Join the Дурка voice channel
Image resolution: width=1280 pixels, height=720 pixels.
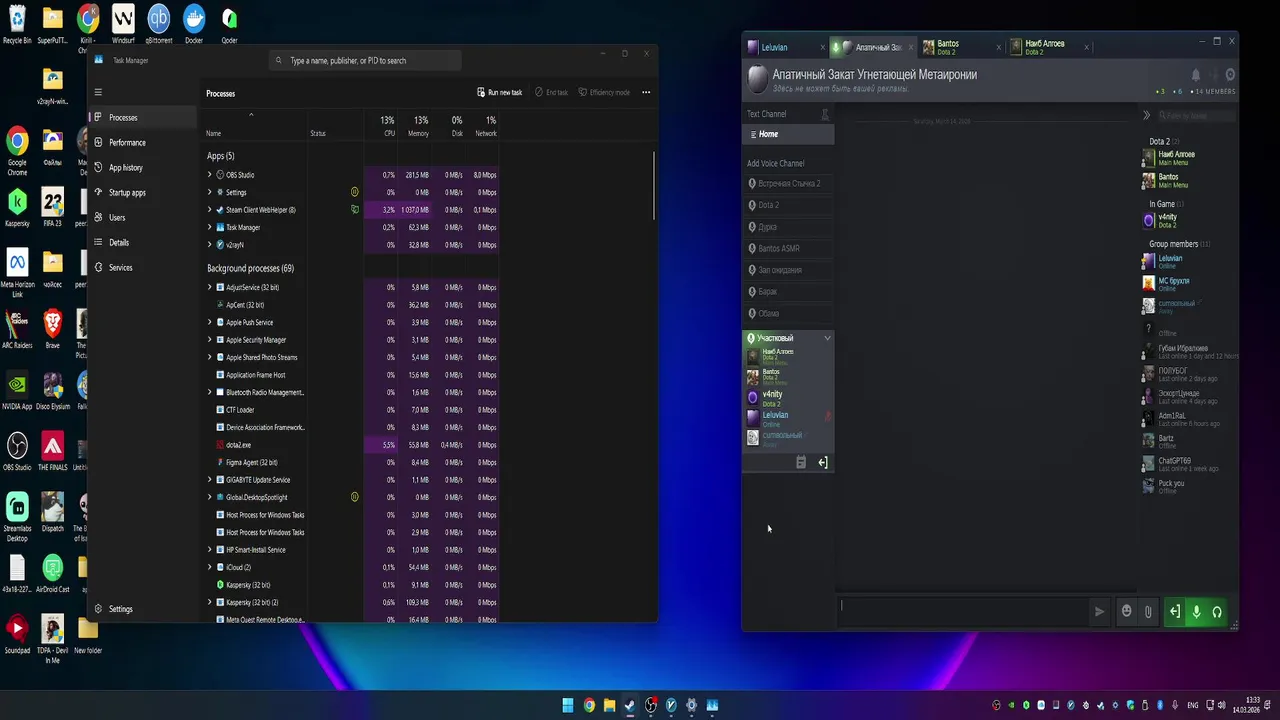pyautogui.click(x=788, y=227)
